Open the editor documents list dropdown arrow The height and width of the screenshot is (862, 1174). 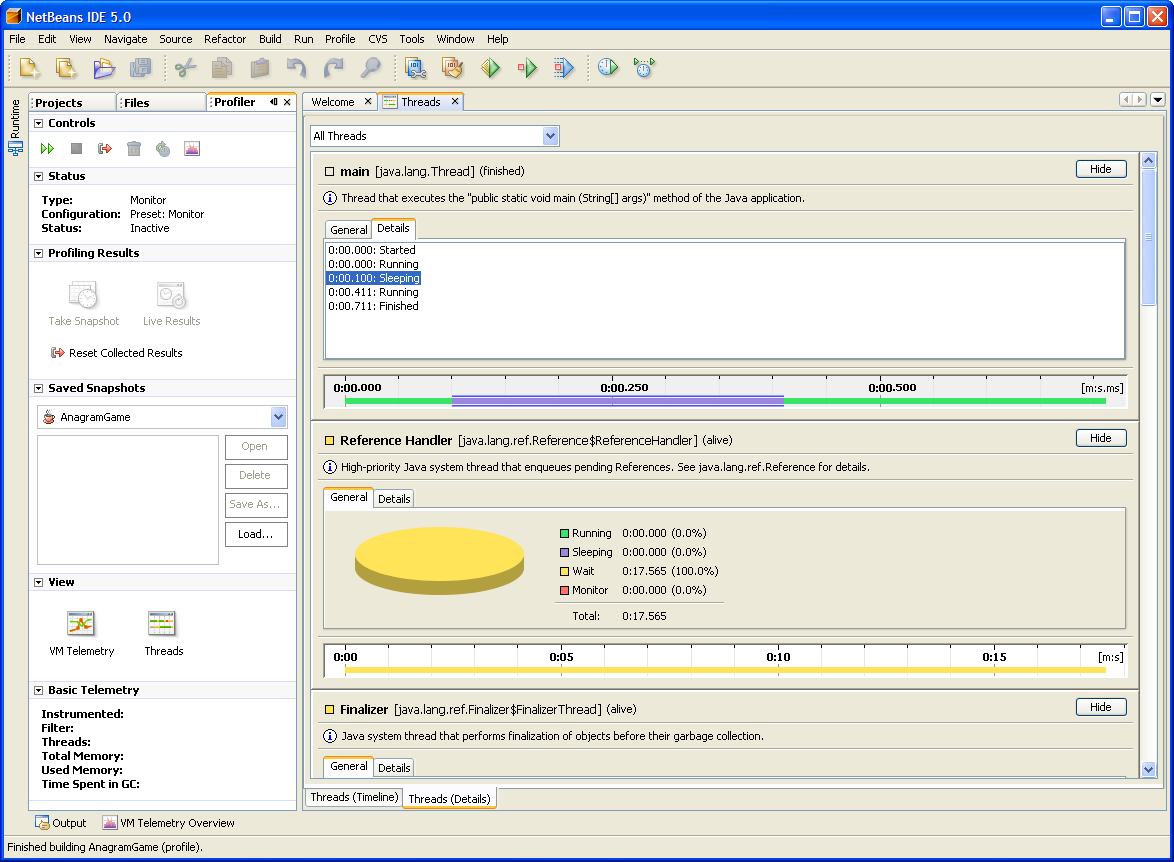point(1158,99)
